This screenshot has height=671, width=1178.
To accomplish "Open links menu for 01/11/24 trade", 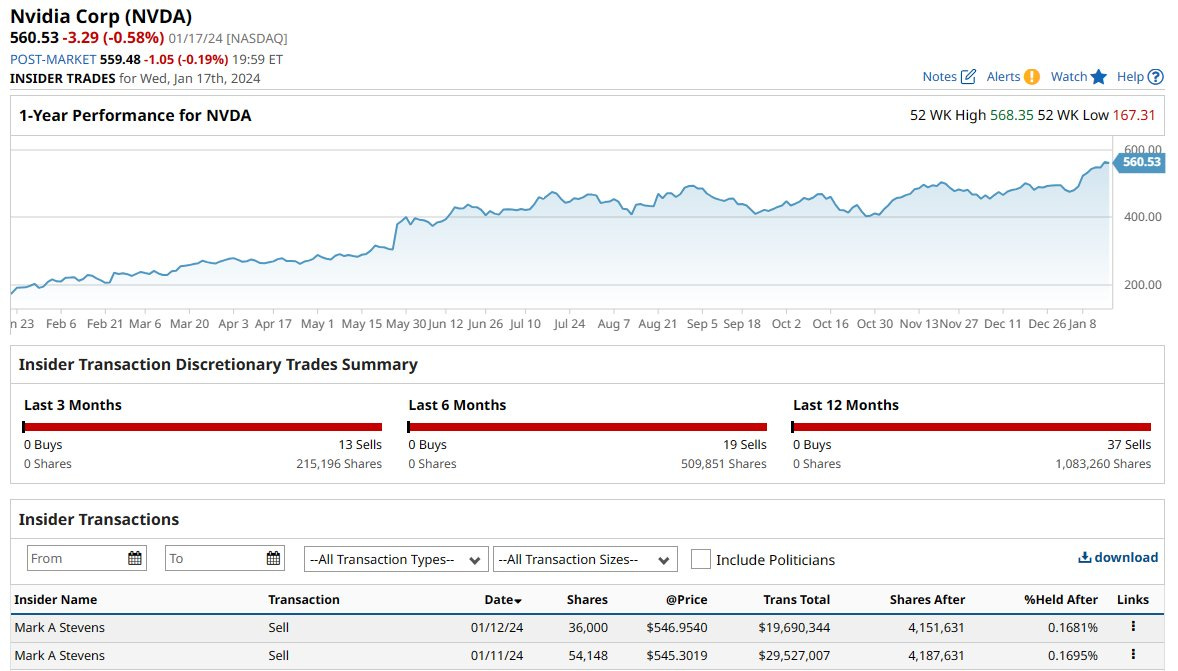I will pos(1133,655).
